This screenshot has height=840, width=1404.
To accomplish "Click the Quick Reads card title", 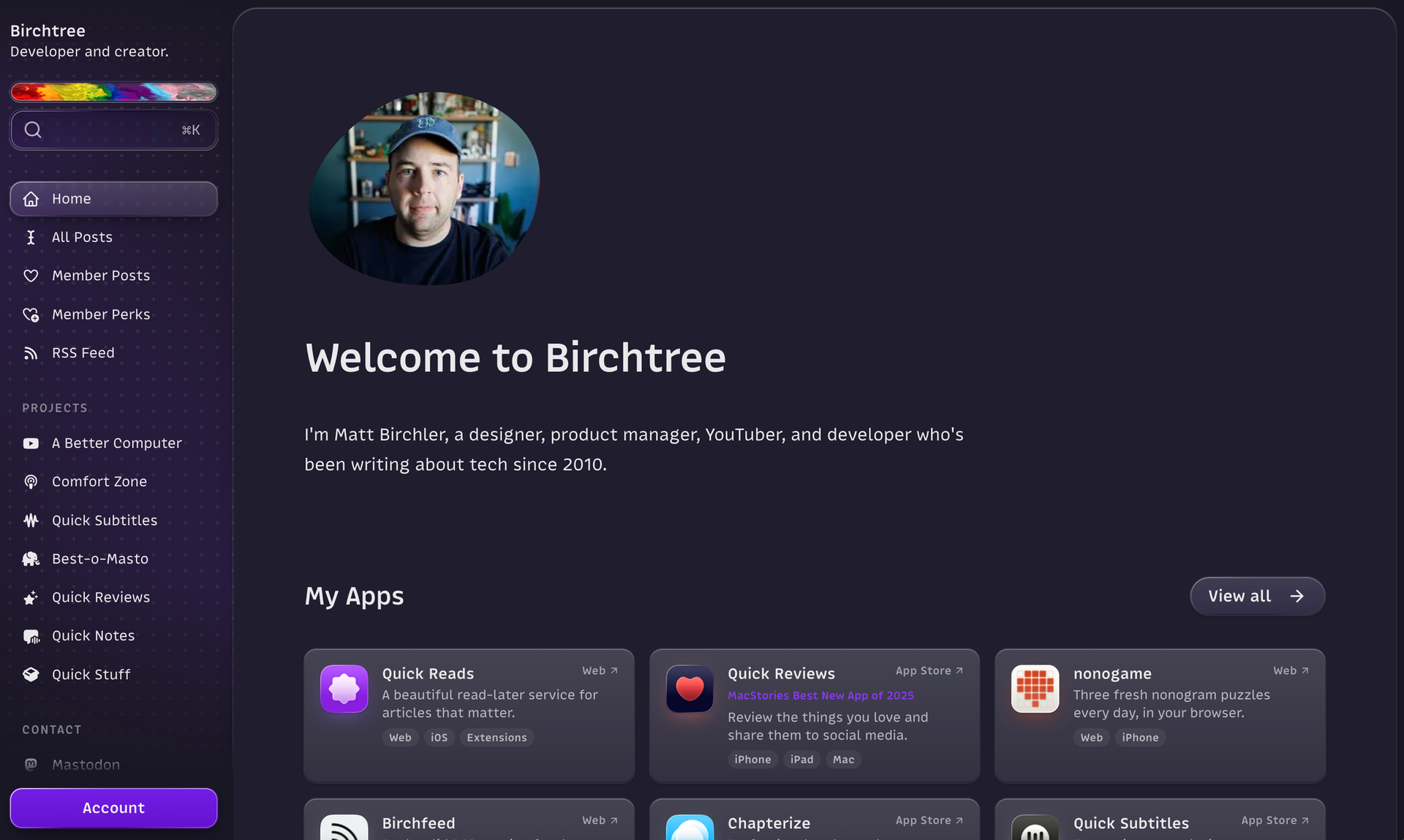I will point(428,673).
